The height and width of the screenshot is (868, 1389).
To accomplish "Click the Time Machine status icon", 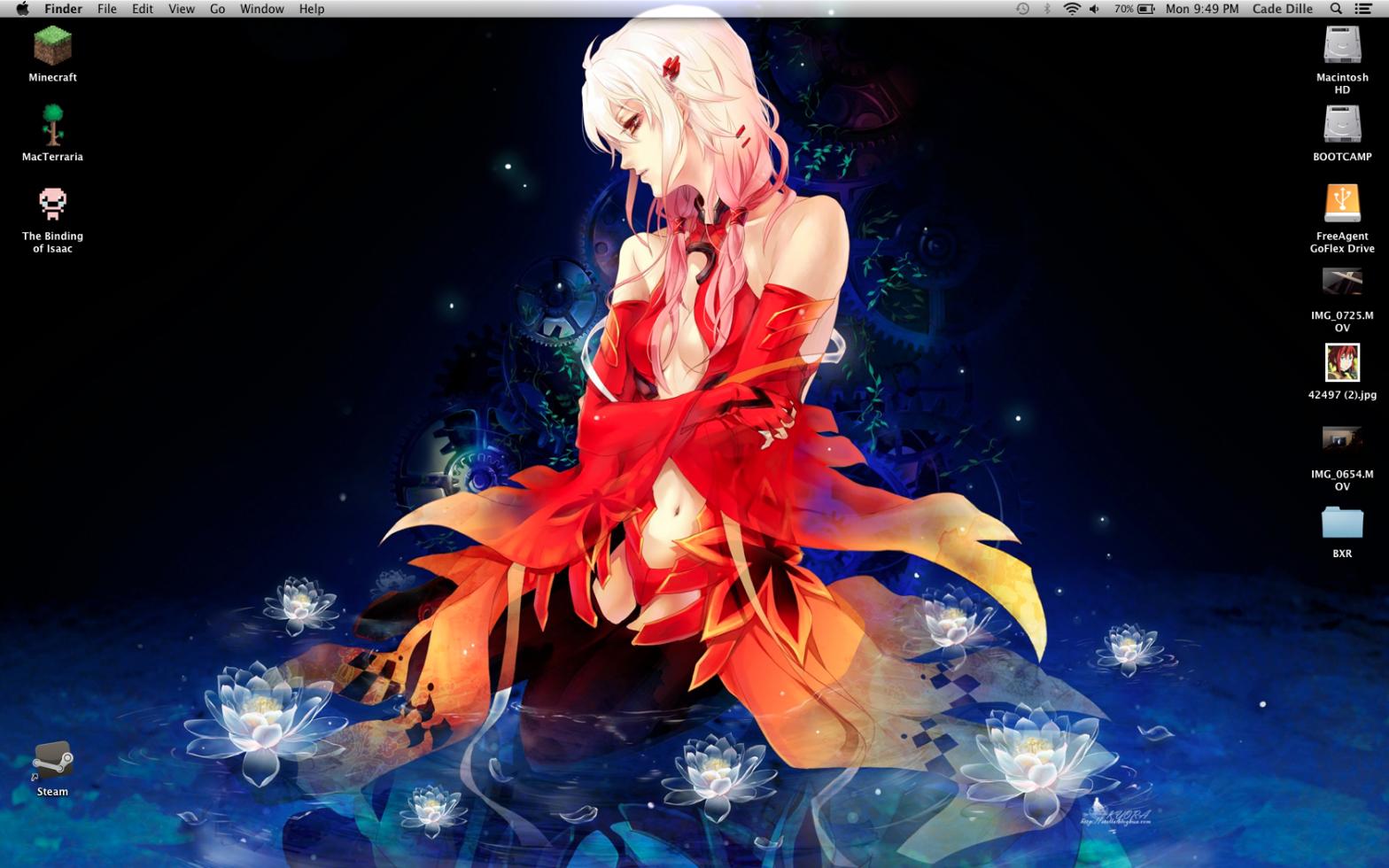I will click(1022, 9).
